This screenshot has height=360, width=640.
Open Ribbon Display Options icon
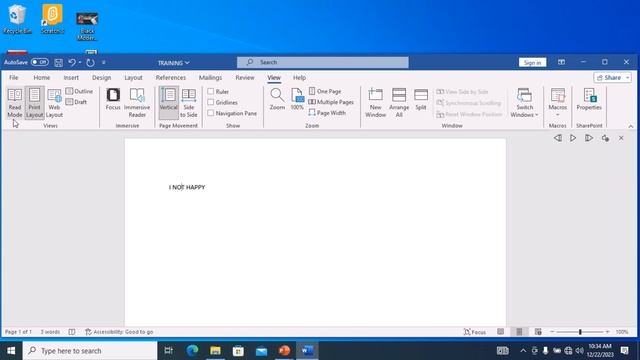562,62
